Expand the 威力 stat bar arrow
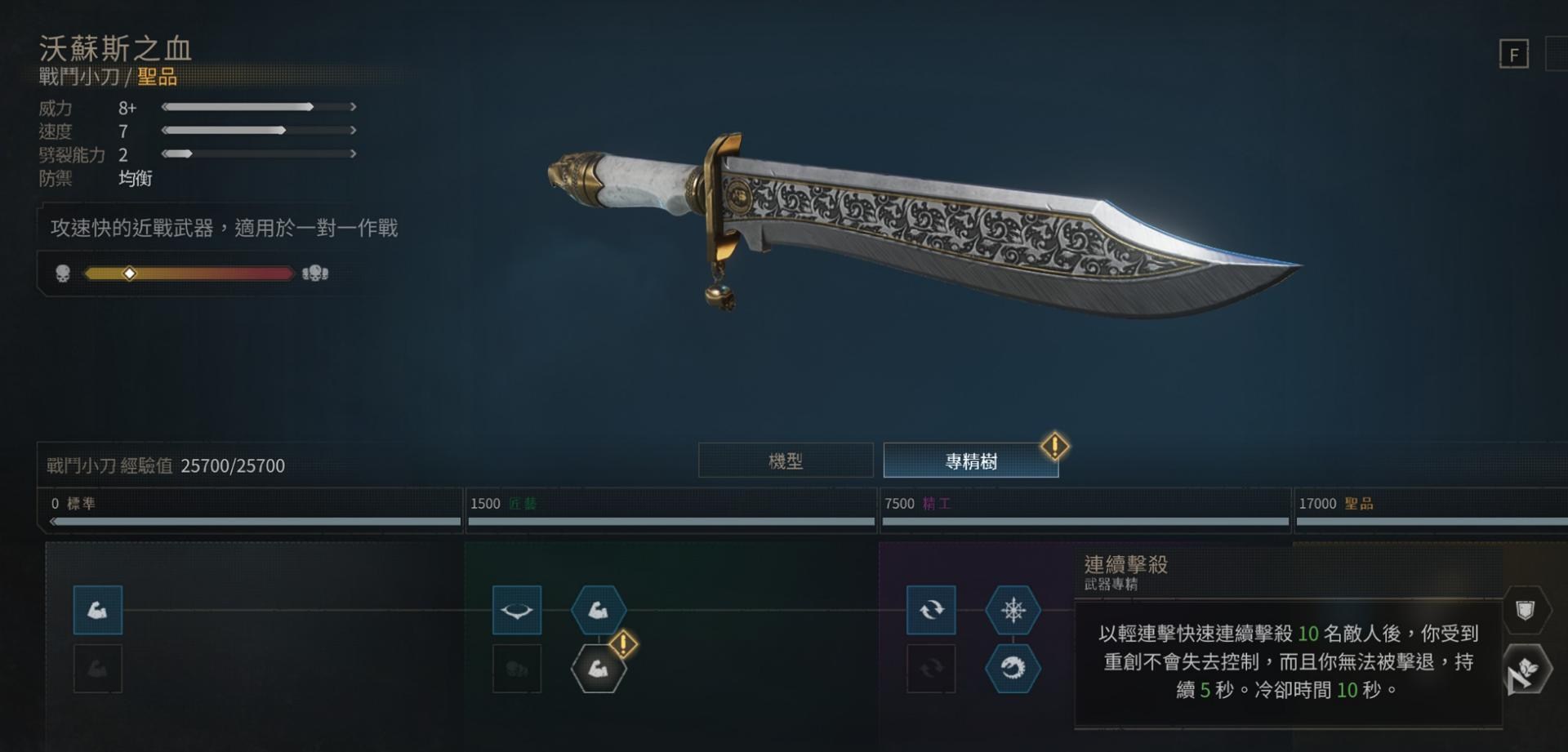 (353, 107)
